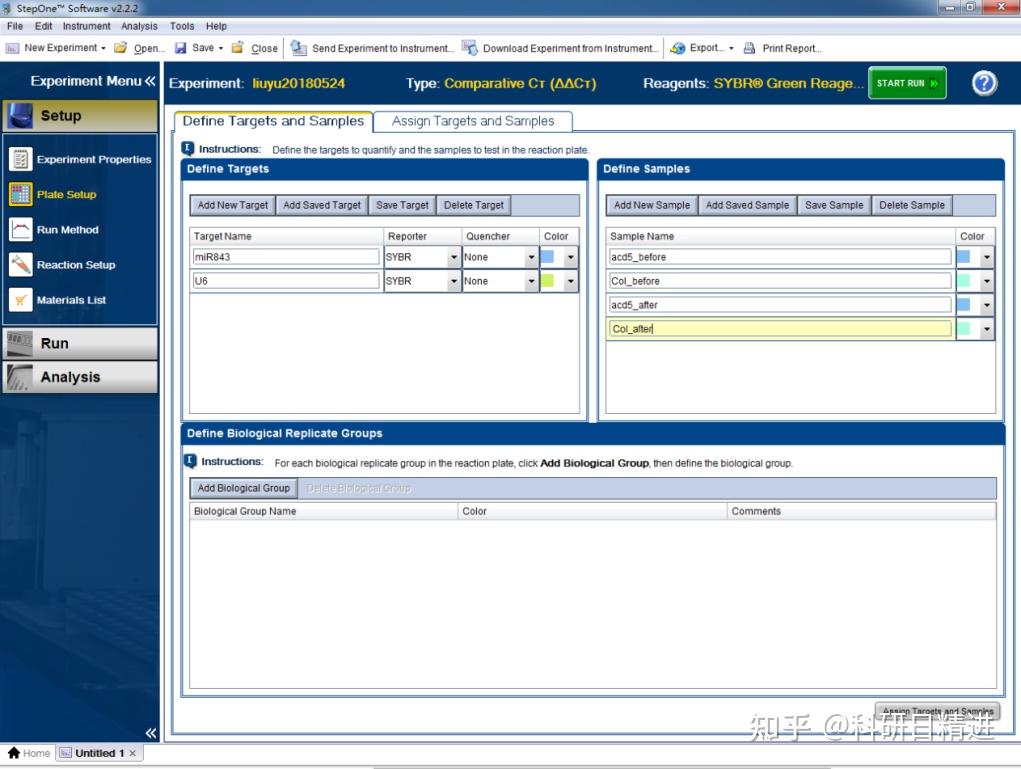
Task: Click the miR843 target color swatch
Action: [548, 257]
